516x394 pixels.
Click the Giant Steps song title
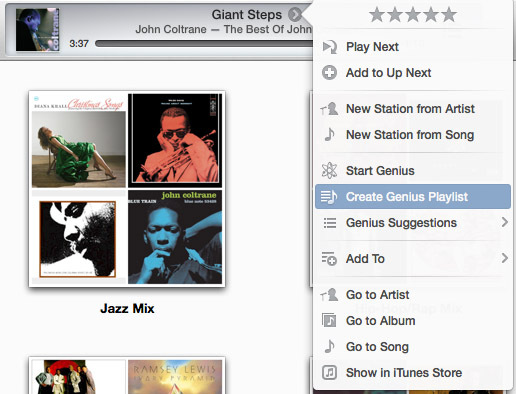[x=247, y=15]
